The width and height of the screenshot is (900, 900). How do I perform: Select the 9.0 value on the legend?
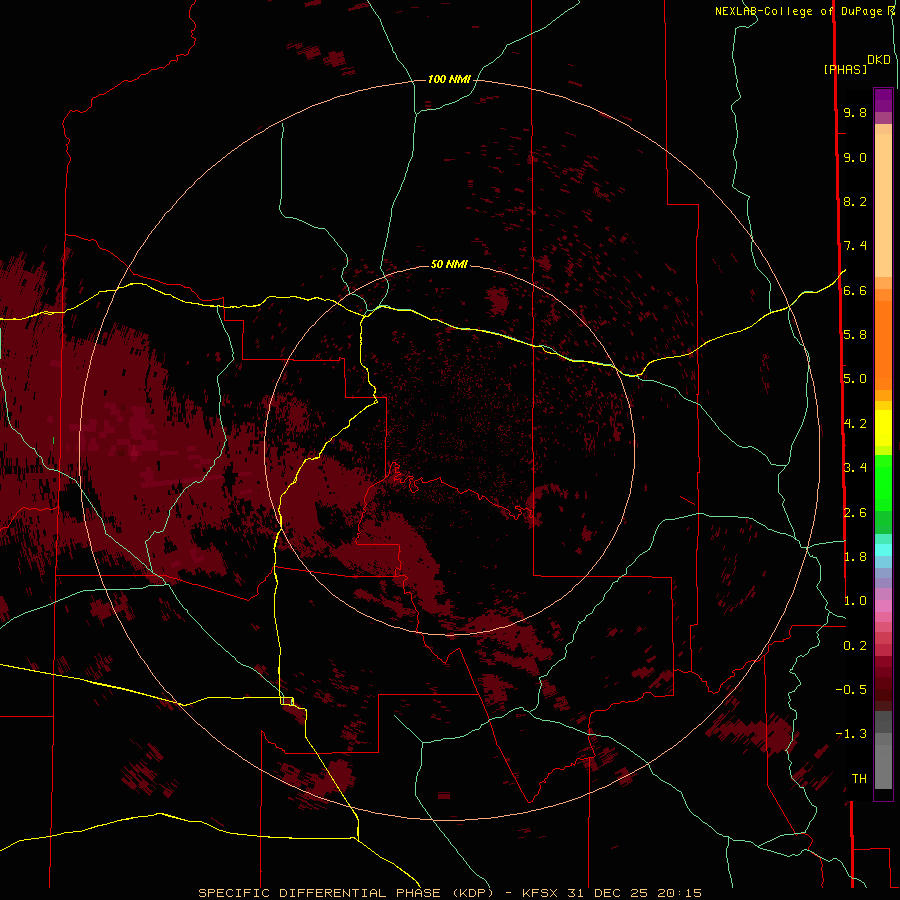855,157
